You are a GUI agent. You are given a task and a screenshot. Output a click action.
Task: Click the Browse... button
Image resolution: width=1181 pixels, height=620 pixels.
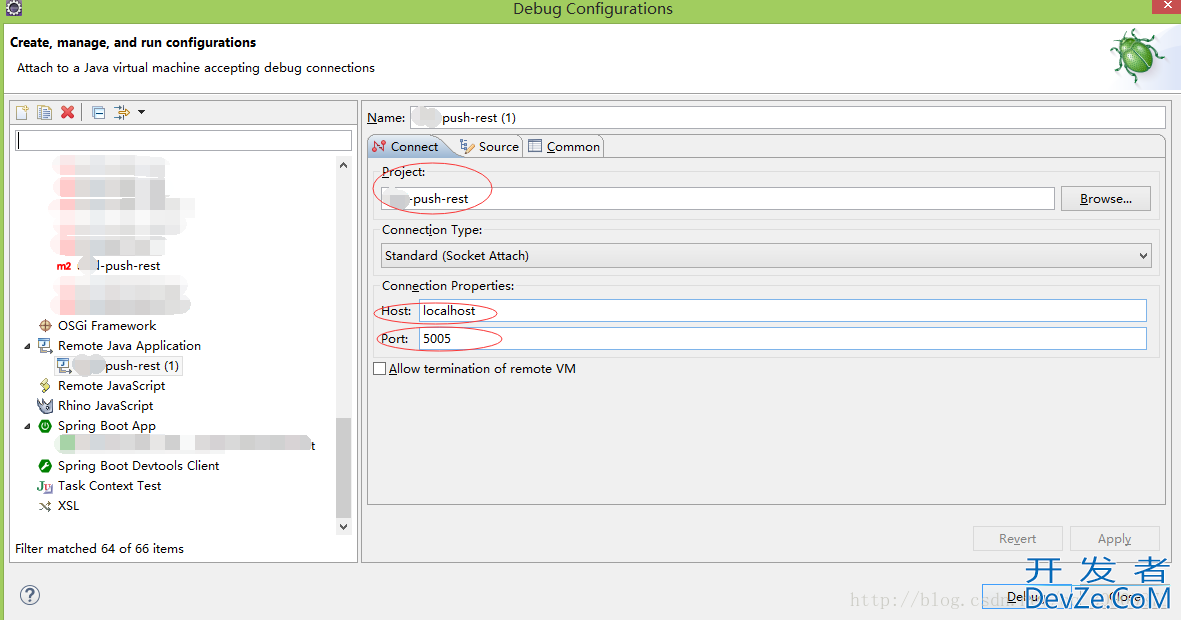coord(1106,199)
